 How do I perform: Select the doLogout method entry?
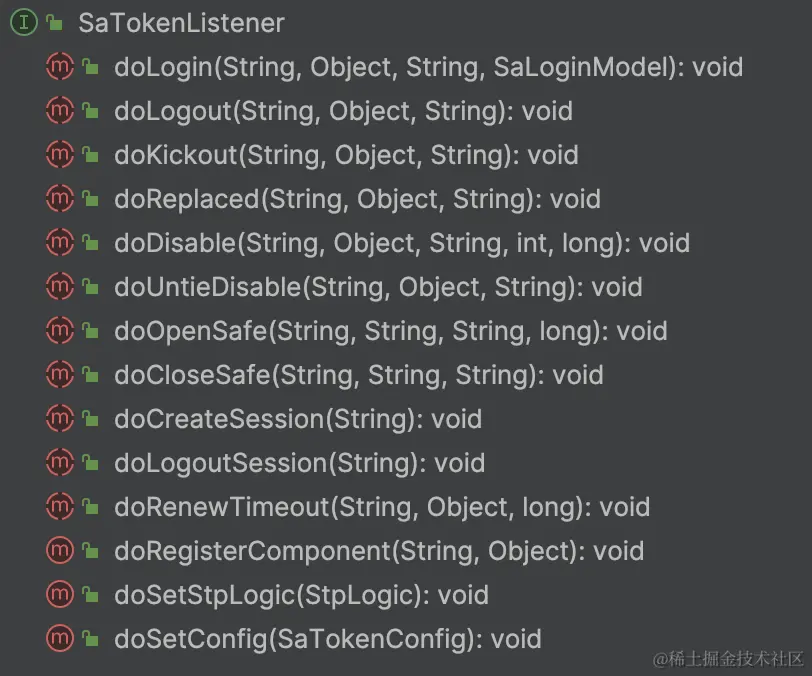coord(343,111)
